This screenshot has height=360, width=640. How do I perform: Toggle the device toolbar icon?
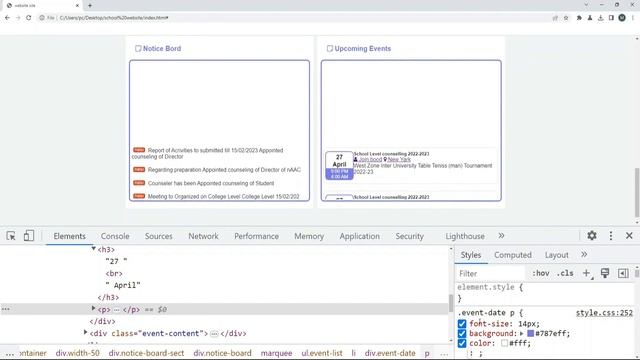point(29,236)
